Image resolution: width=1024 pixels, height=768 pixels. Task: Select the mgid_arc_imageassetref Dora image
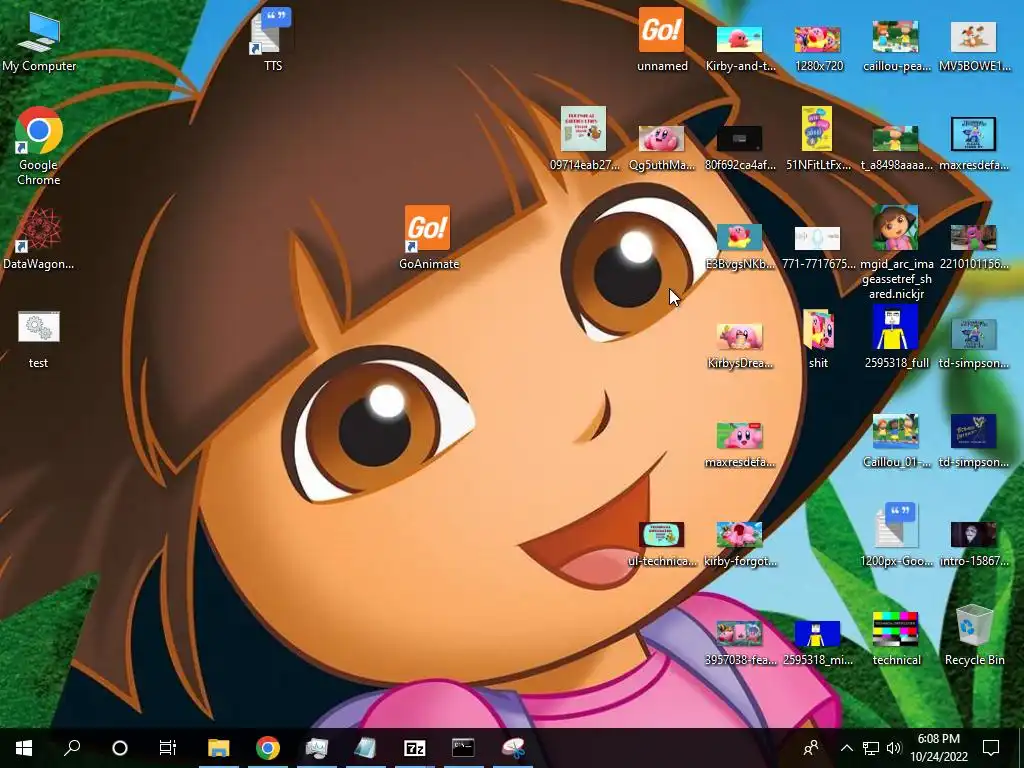pos(896,252)
